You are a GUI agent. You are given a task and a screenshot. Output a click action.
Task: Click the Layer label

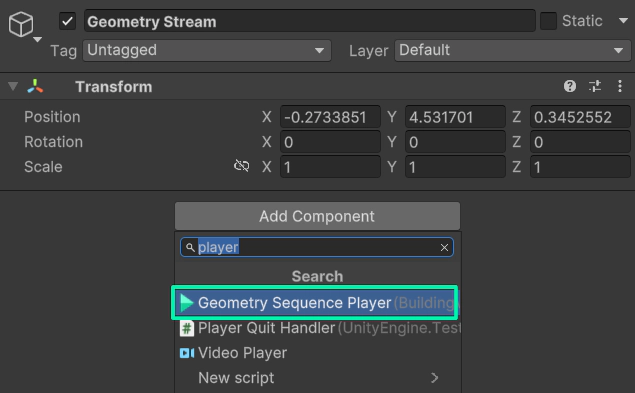369,51
